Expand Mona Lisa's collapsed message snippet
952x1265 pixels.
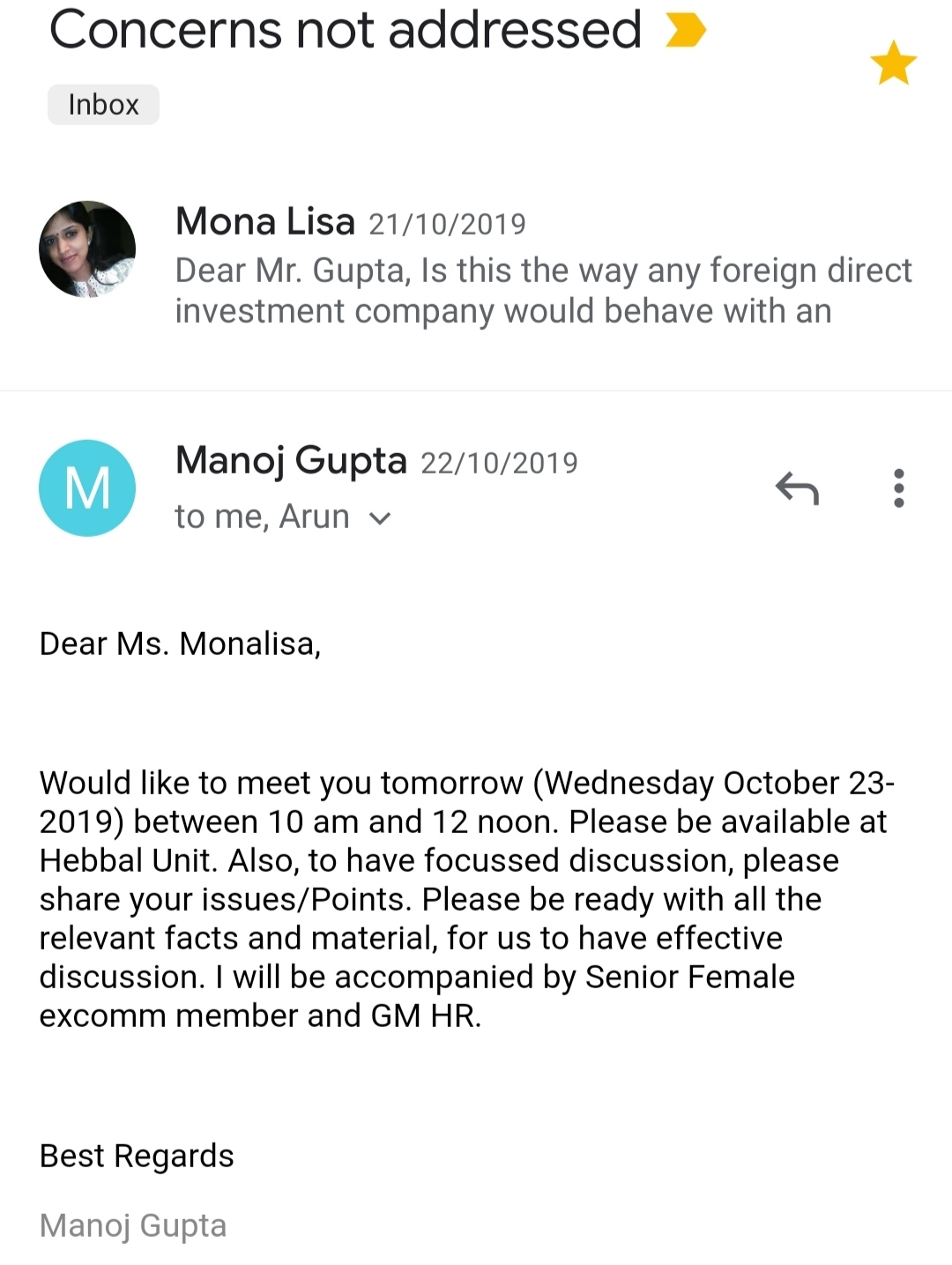pyautogui.click(x=542, y=291)
